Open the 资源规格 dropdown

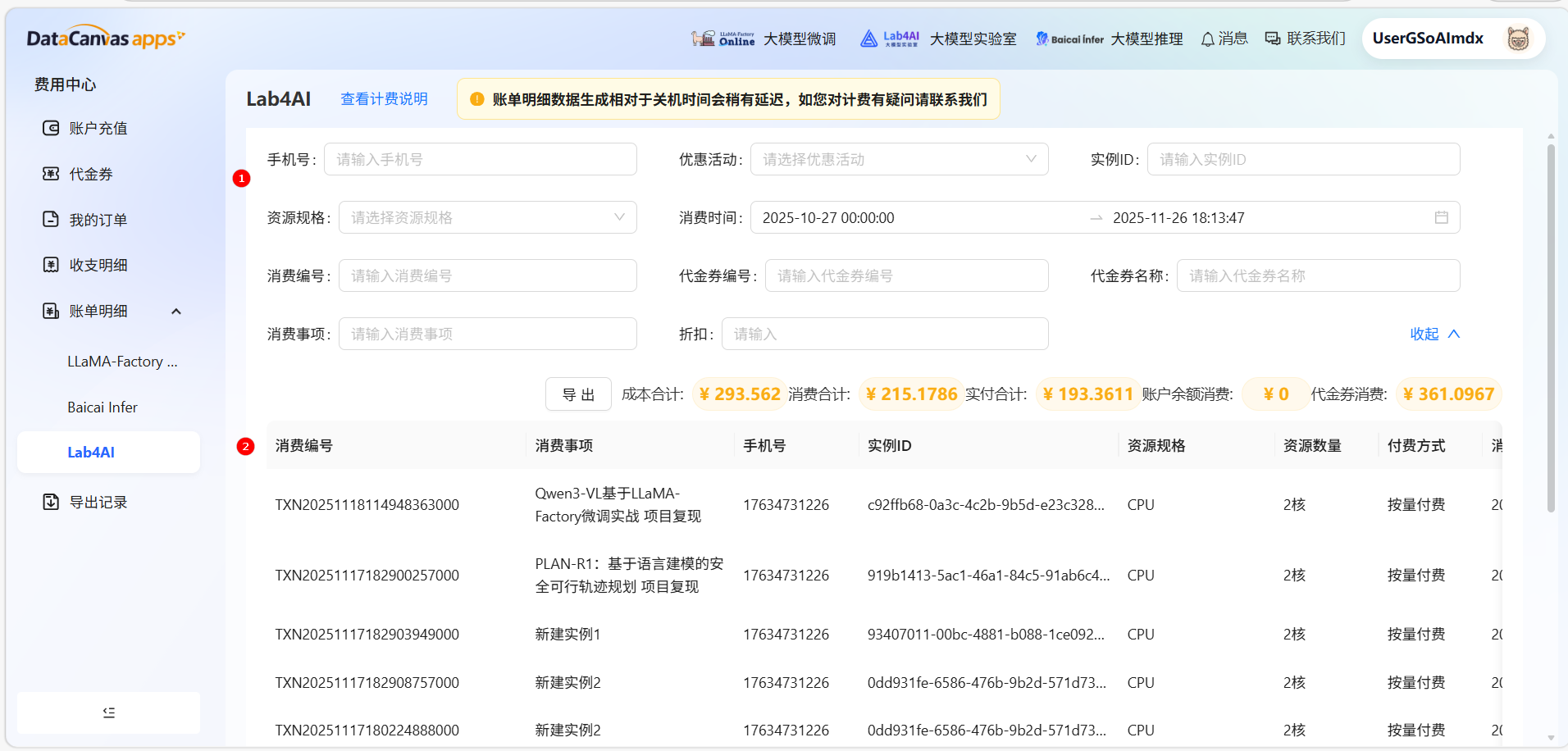pos(488,216)
